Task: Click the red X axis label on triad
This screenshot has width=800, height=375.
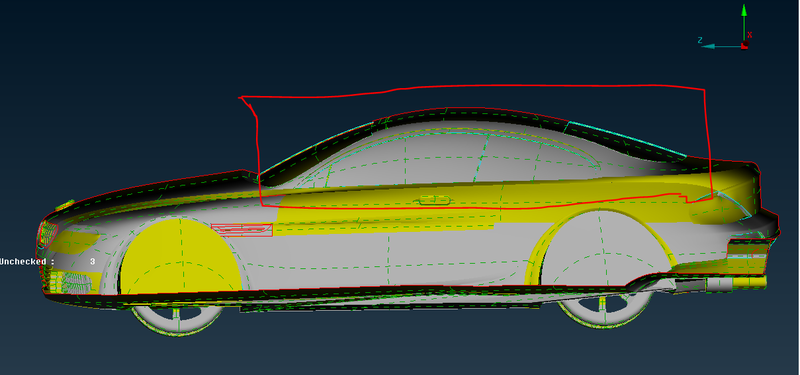Action: pos(749,35)
